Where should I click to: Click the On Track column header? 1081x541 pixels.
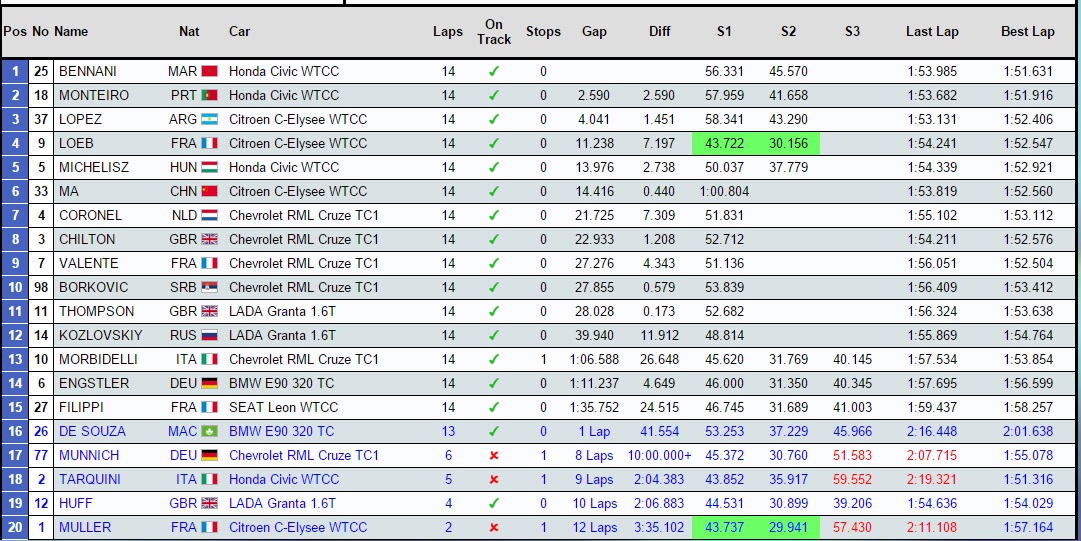tap(493, 32)
